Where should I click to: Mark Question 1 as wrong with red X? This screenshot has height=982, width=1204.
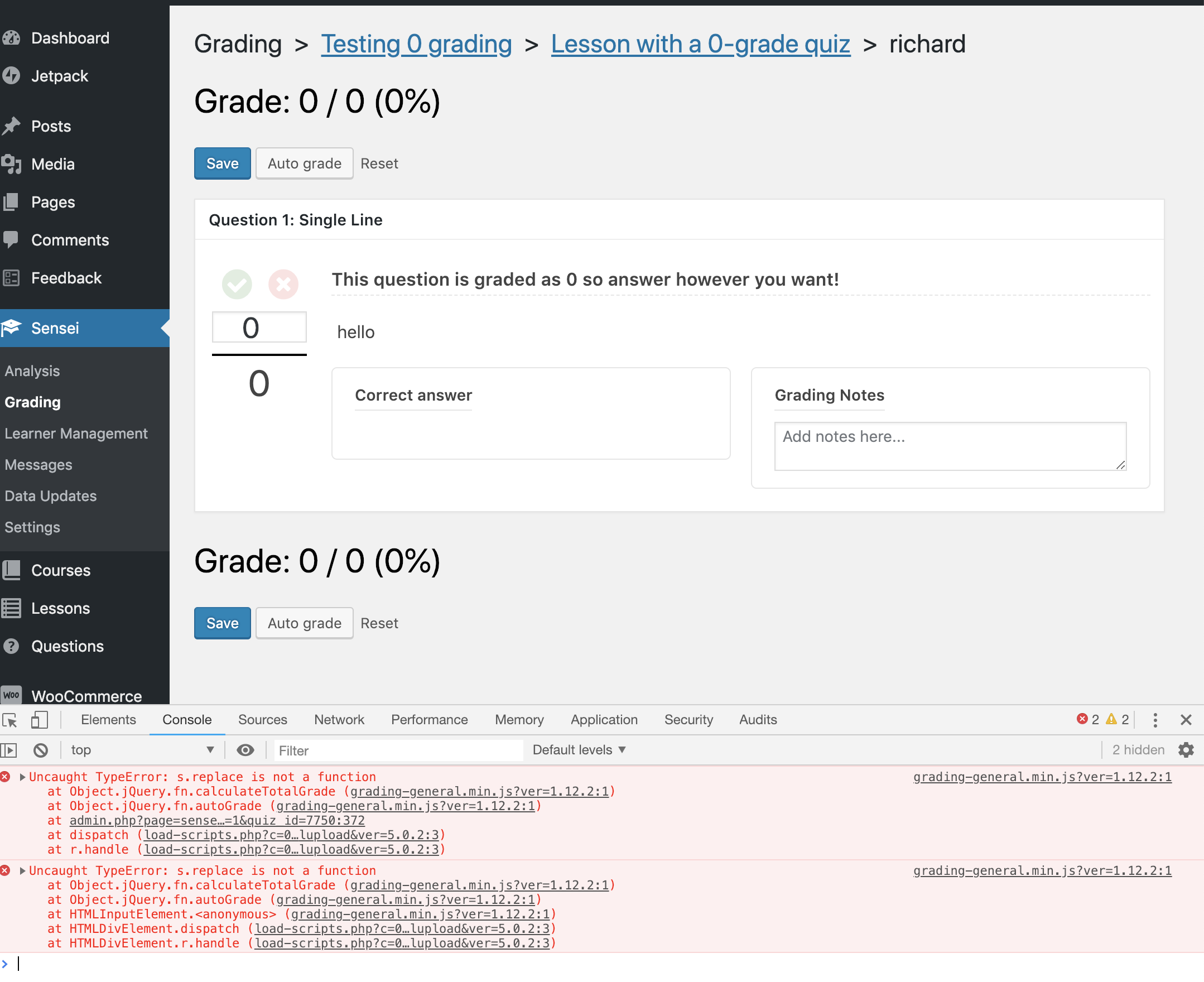(x=283, y=285)
